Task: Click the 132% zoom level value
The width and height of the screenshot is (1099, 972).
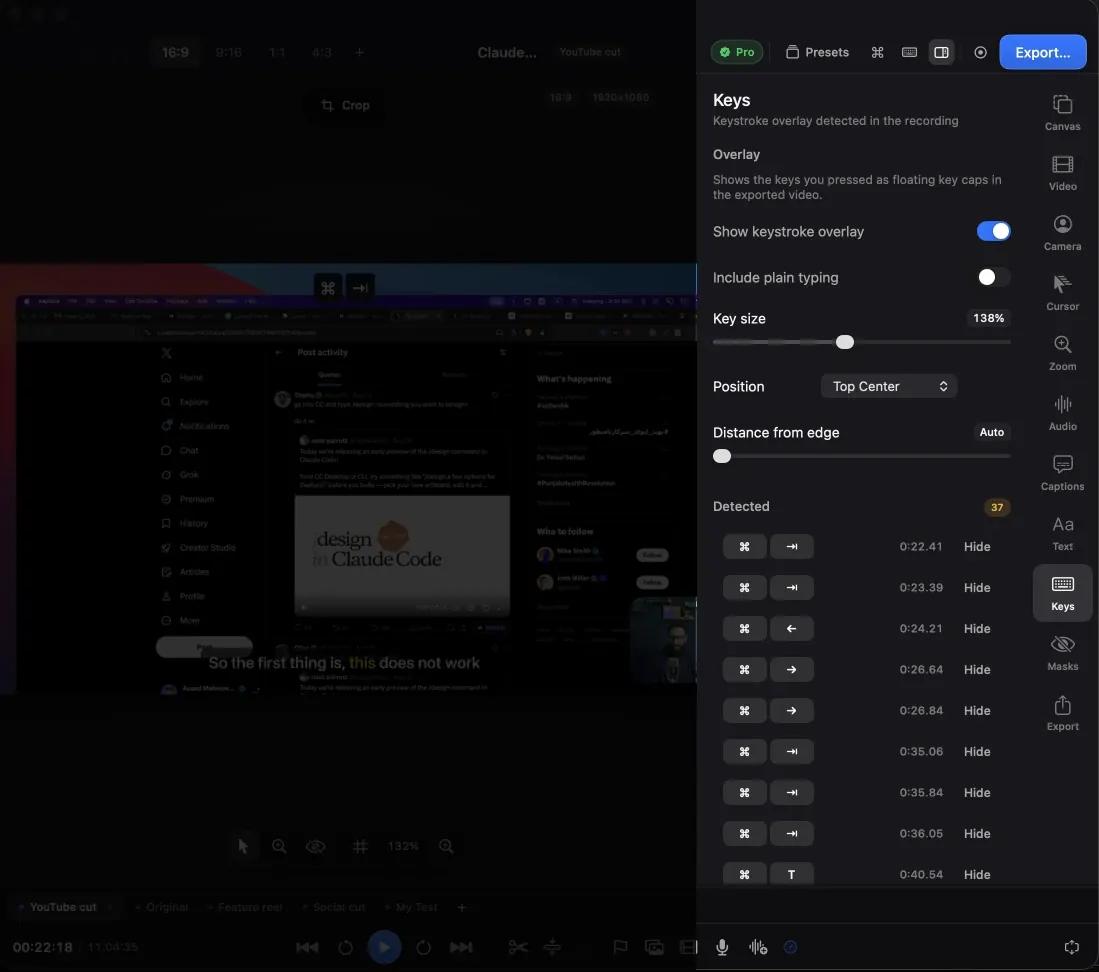Action: (x=403, y=846)
